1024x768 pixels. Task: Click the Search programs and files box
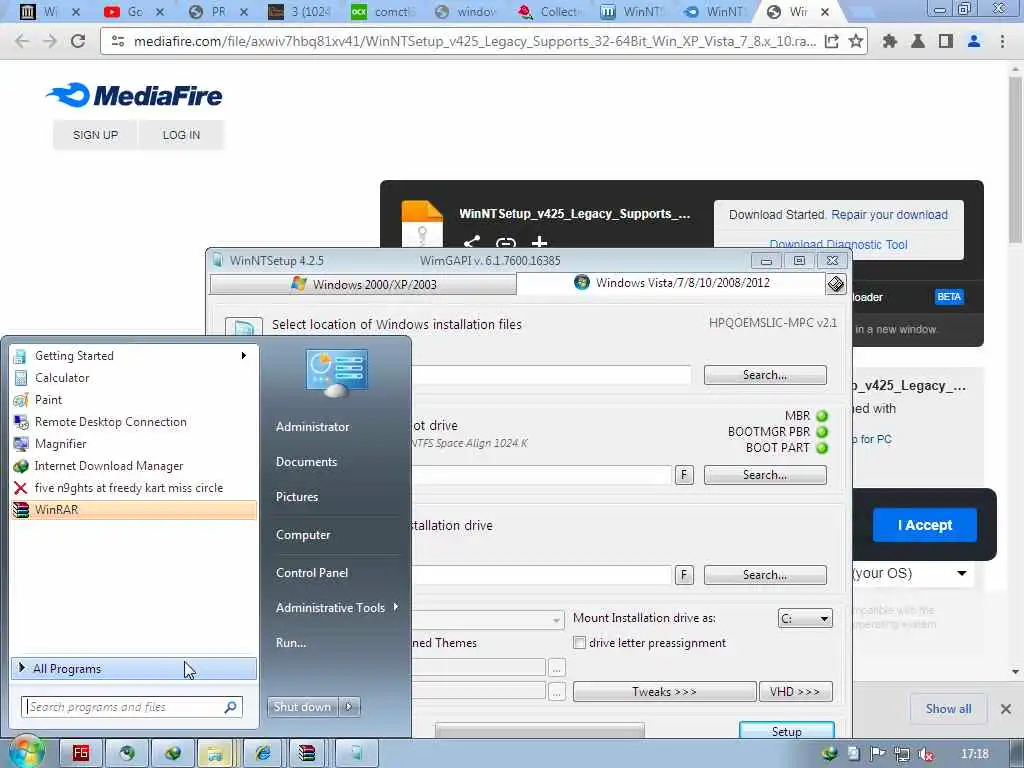[132, 707]
